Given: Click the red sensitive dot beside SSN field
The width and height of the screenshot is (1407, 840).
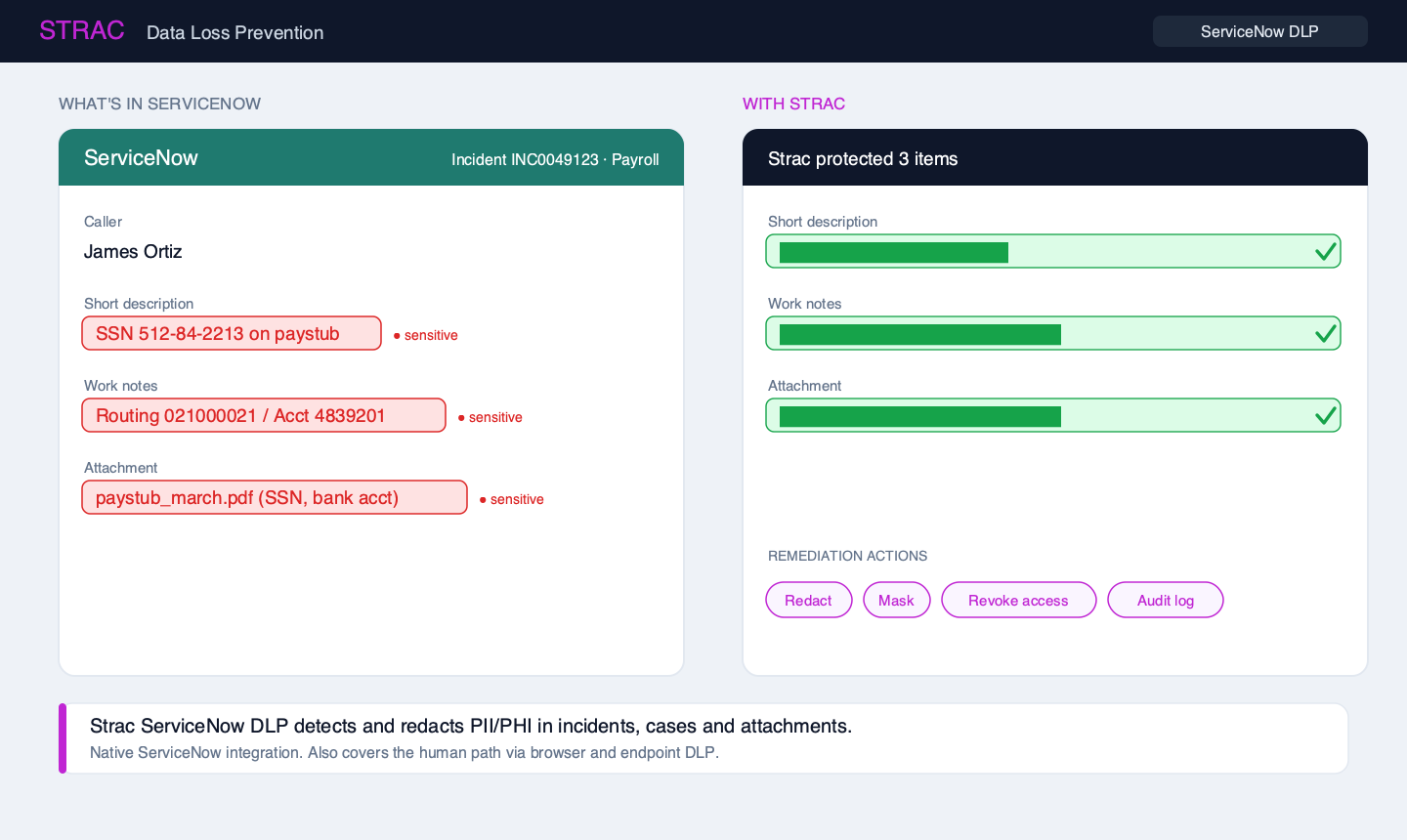Looking at the screenshot, I should tap(397, 335).
